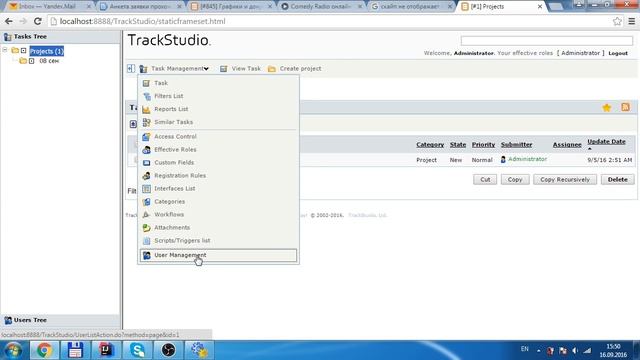Sort the table by Category column
Image resolution: width=640 pixels, height=360 pixels.
(x=430, y=144)
